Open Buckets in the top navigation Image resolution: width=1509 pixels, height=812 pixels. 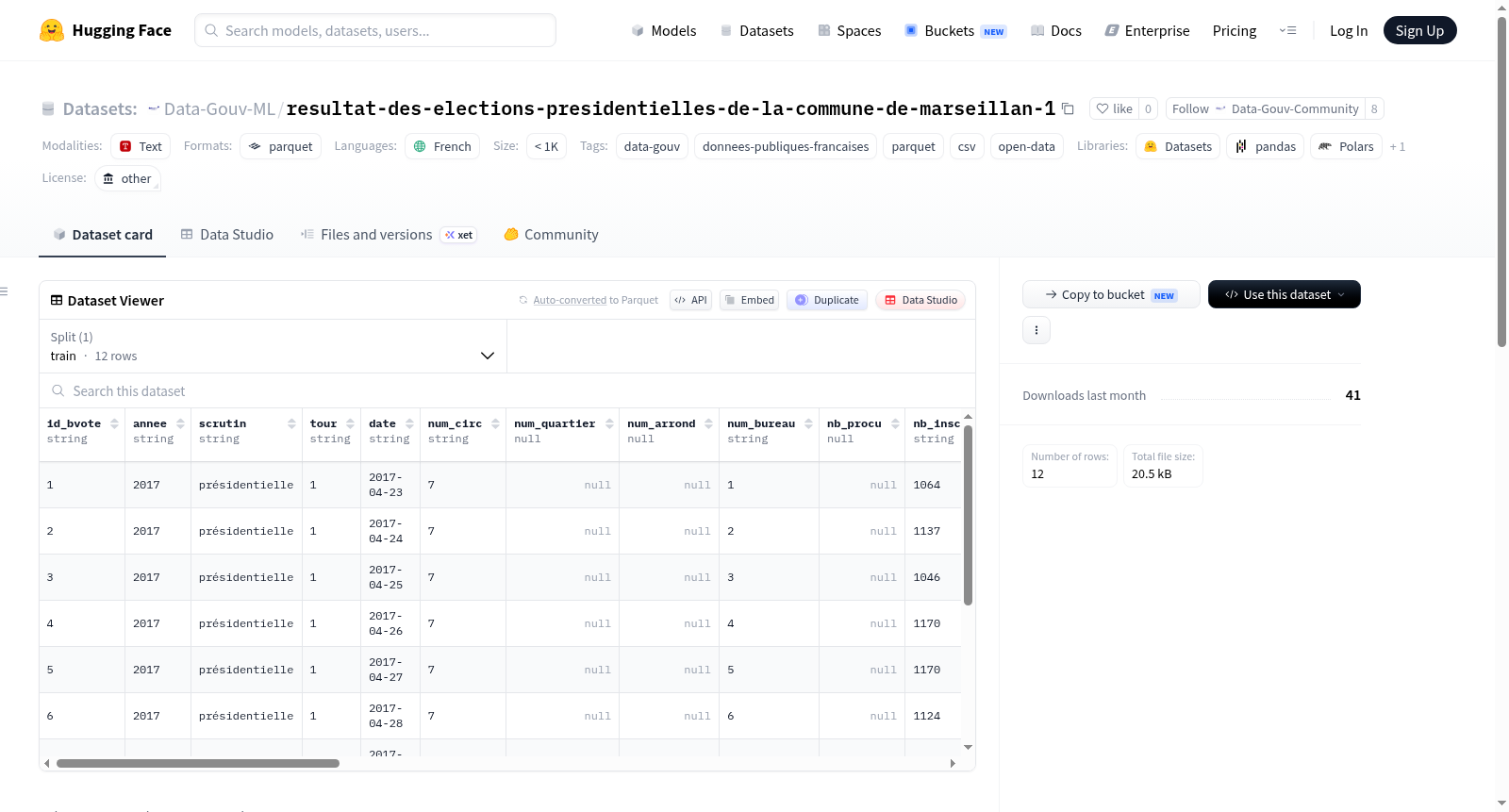955,30
